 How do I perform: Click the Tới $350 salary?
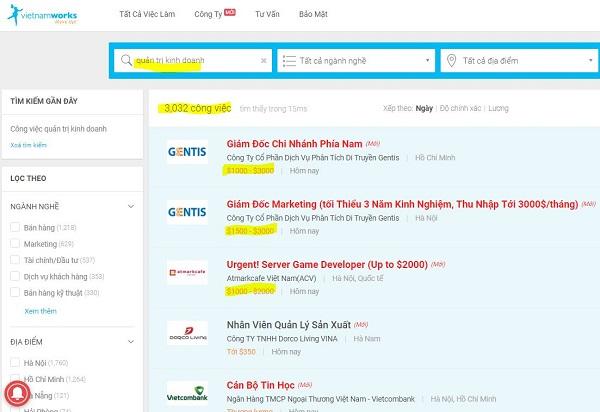[241, 352]
